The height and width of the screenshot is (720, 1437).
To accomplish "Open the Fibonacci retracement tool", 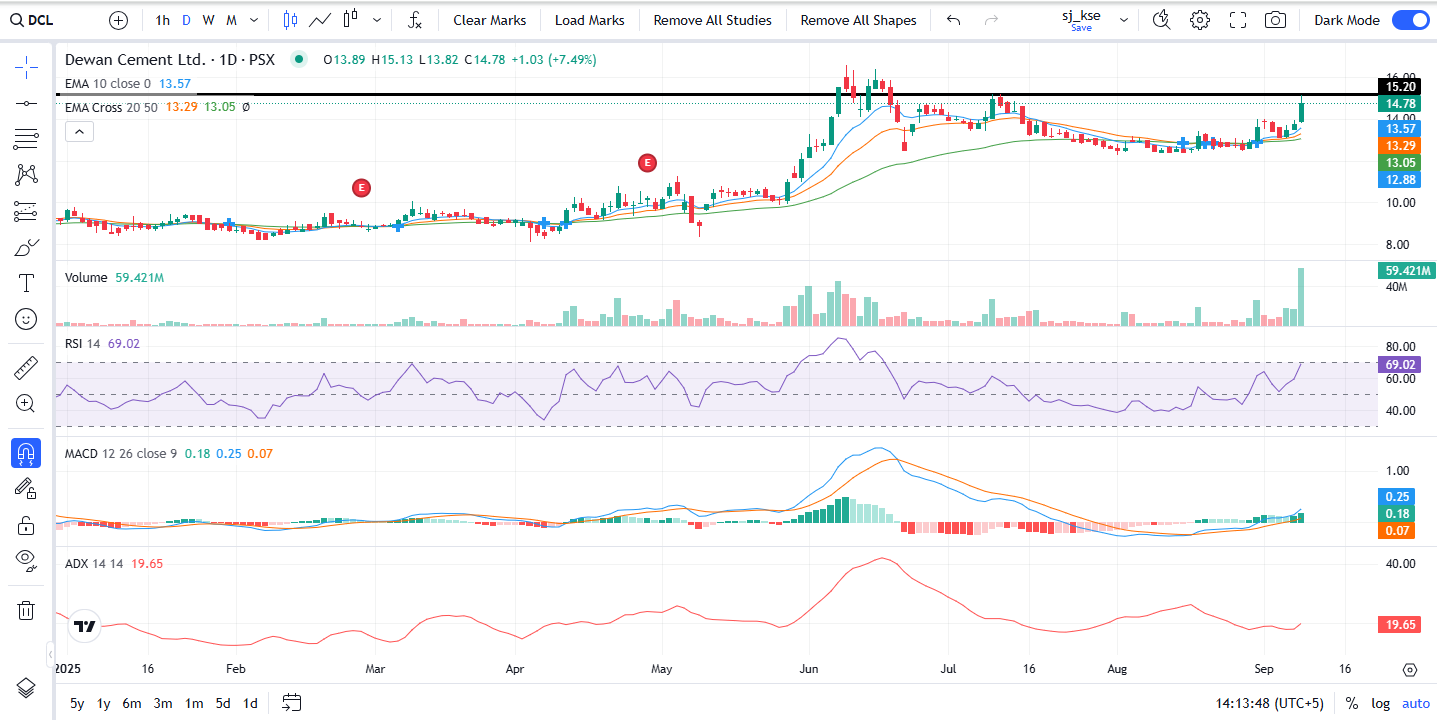I will (26, 139).
